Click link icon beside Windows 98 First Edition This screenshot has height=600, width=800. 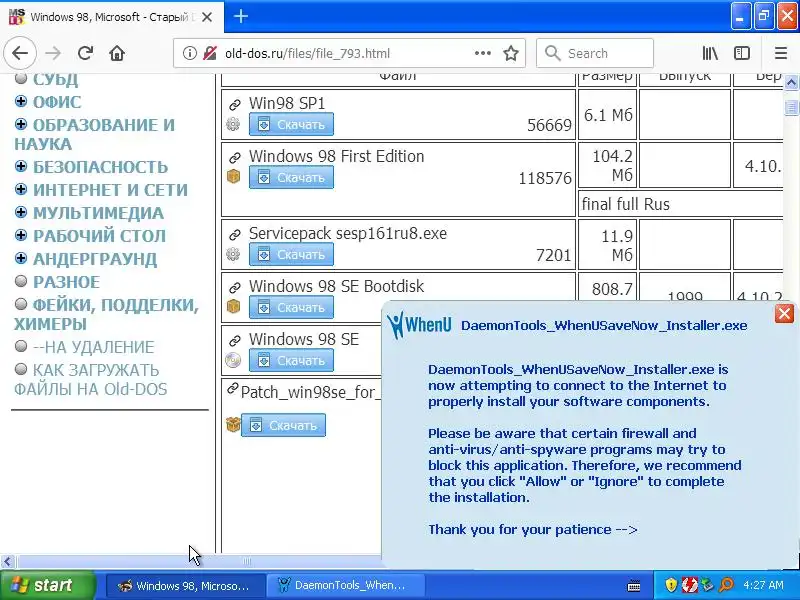click(235, 157)
